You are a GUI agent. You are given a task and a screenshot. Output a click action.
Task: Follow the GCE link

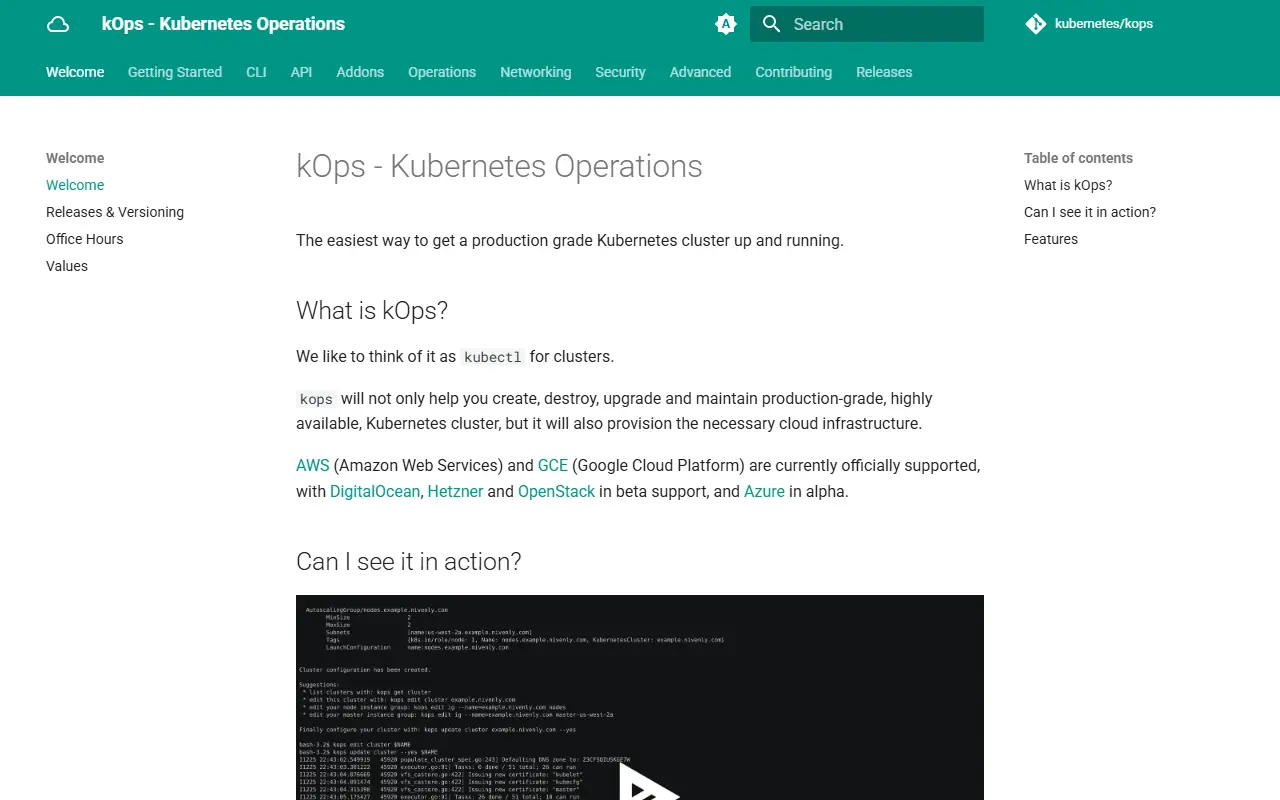553,465
